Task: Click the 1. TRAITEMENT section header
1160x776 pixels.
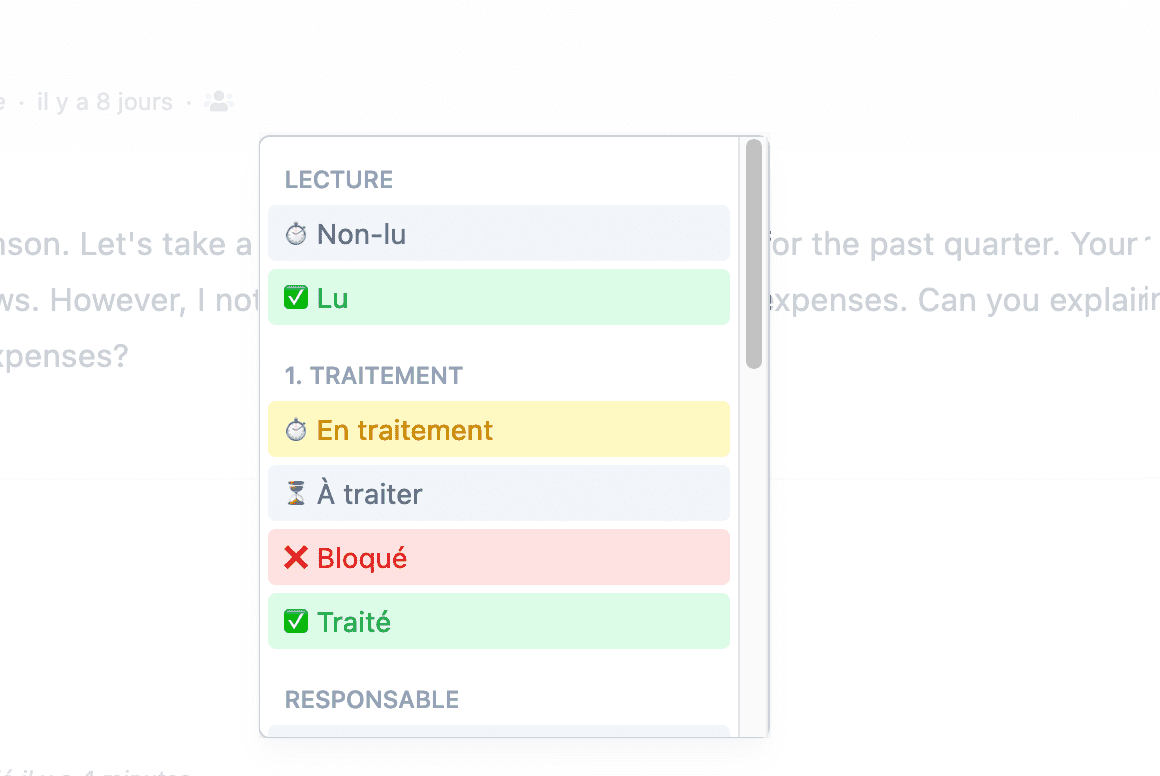Action: tap(374, 376)
